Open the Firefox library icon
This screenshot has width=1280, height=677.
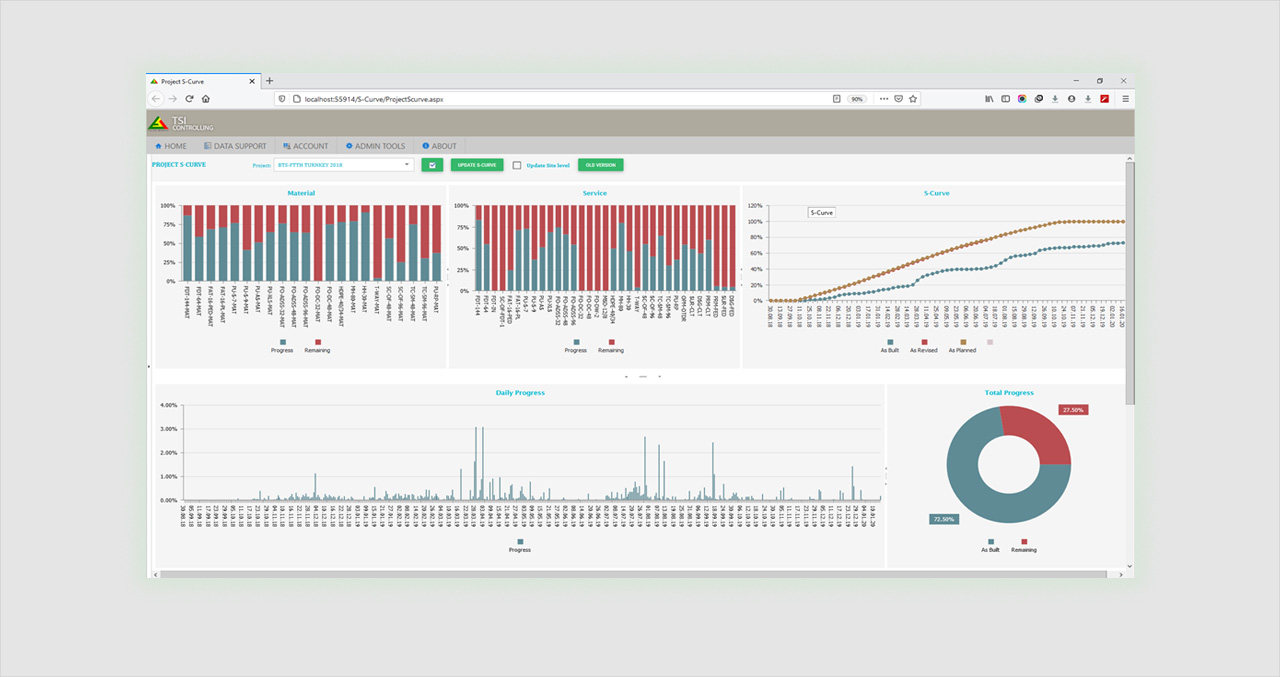tap(989, 99)
